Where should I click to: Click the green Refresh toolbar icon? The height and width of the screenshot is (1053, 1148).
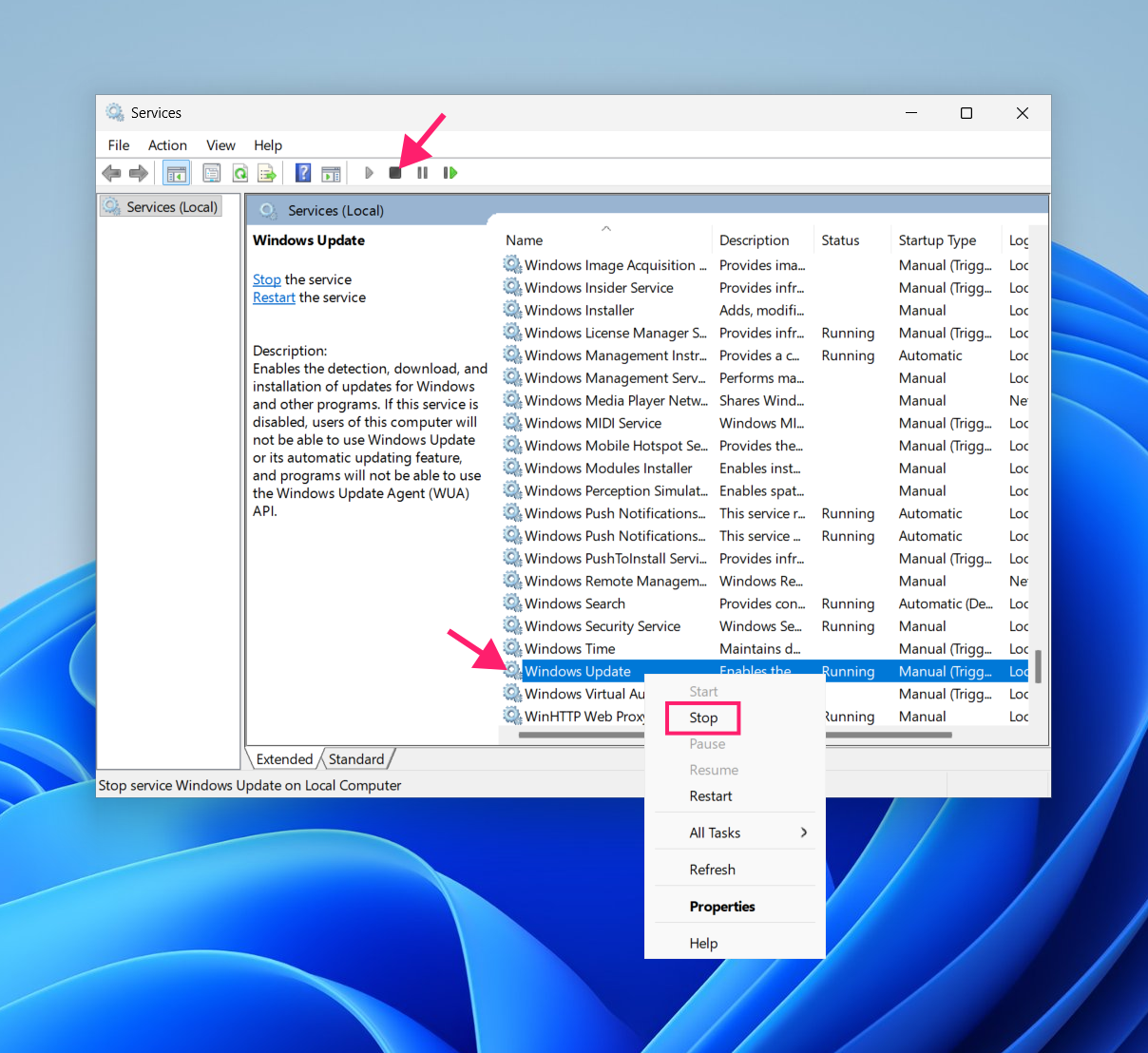(x=240, y=173)
